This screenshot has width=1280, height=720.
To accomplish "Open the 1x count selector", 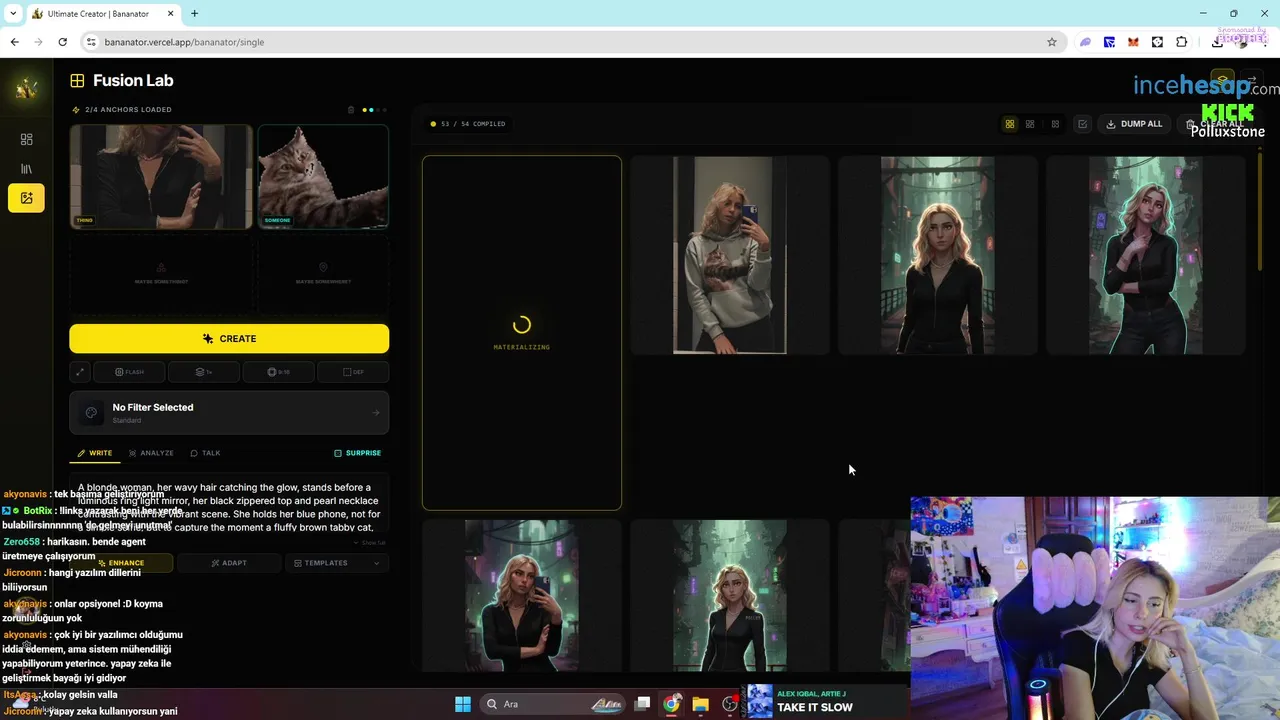I will coord(204,372).
